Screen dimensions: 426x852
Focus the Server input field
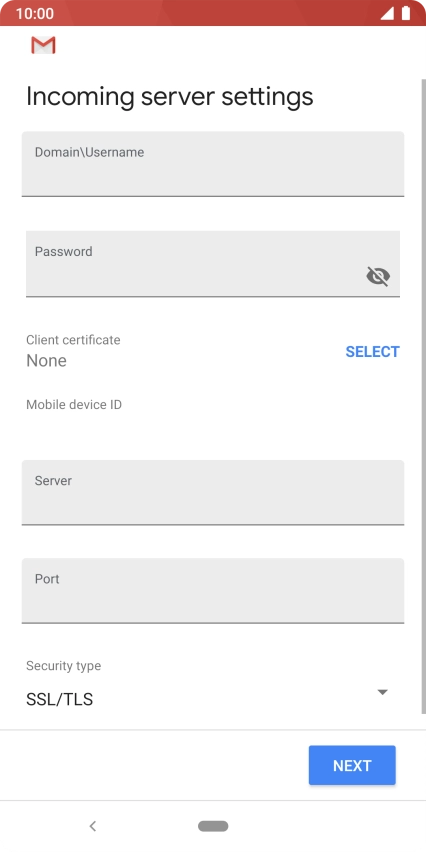point(213,492)
